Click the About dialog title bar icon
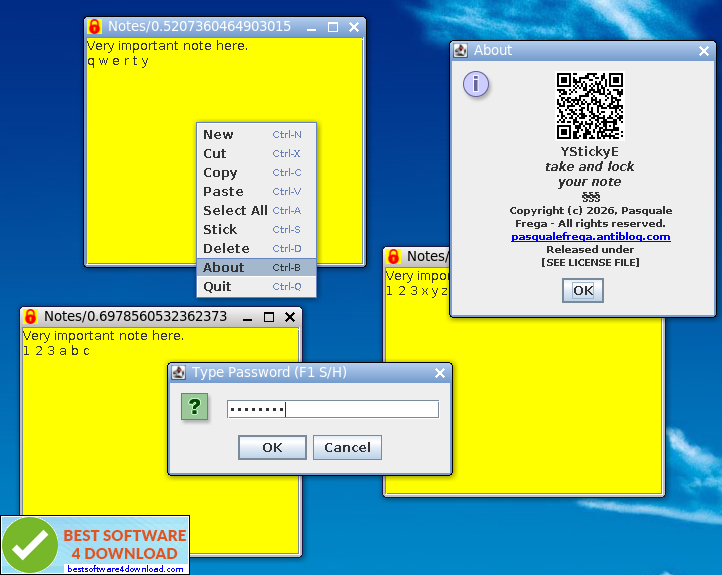Viewport: 722px width, 575px height. point(460,50)
